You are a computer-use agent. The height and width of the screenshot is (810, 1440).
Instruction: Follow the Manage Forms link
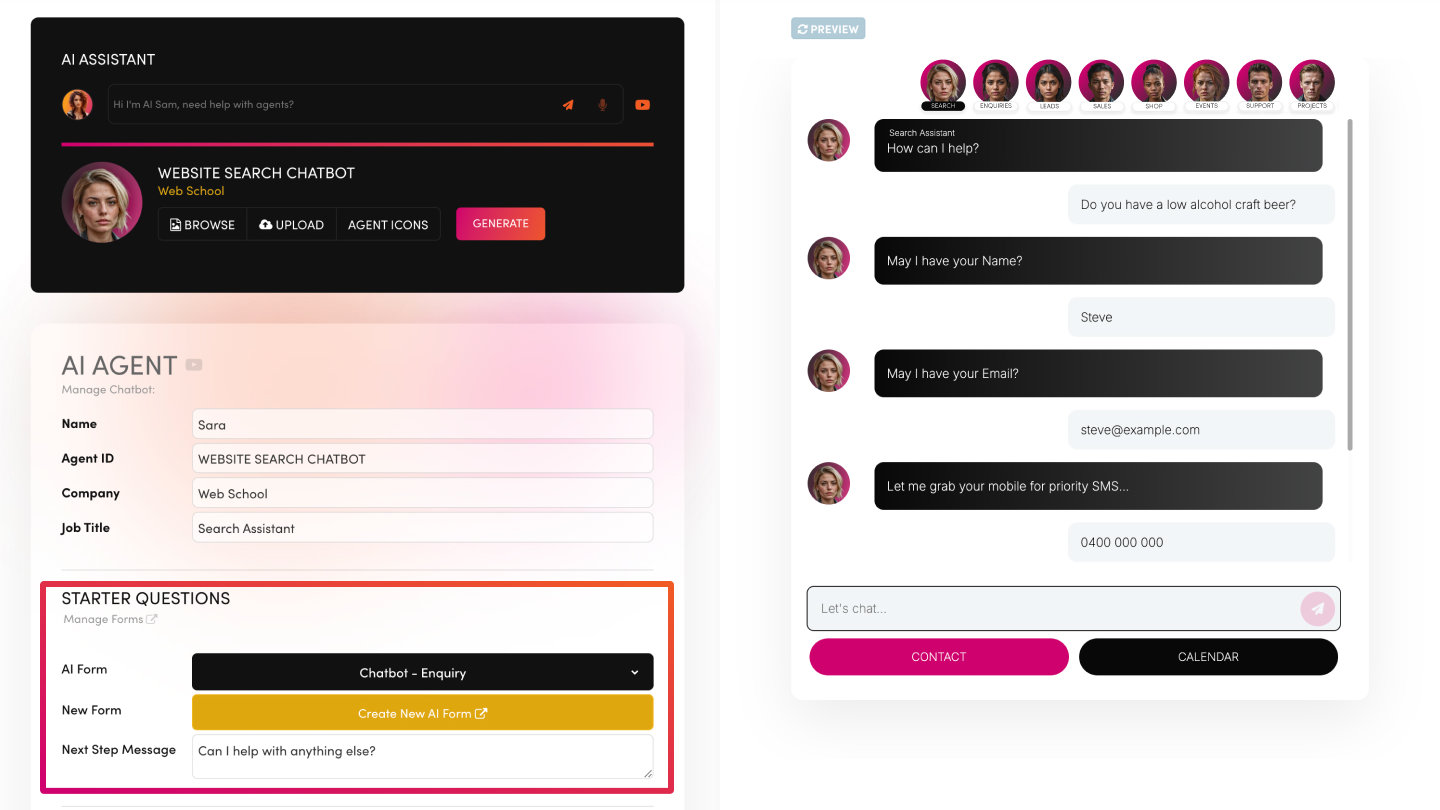click(110, 619)
